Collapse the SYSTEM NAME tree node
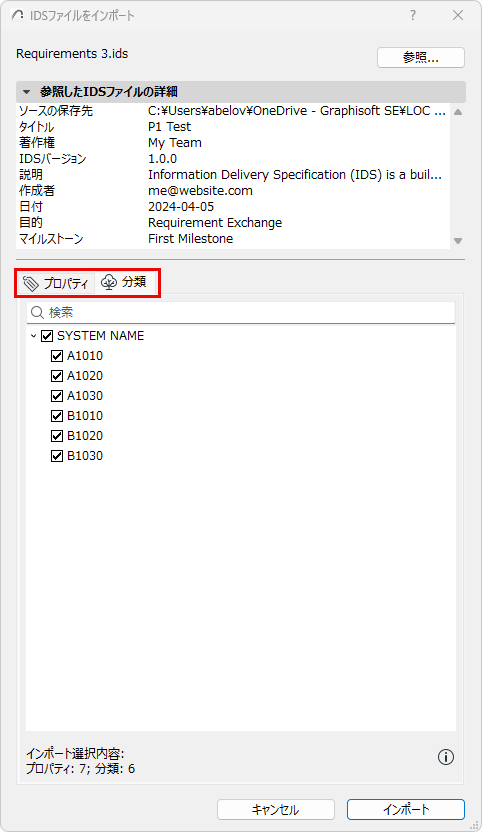Viewport: 482px width, 832px height. (33, 336)
